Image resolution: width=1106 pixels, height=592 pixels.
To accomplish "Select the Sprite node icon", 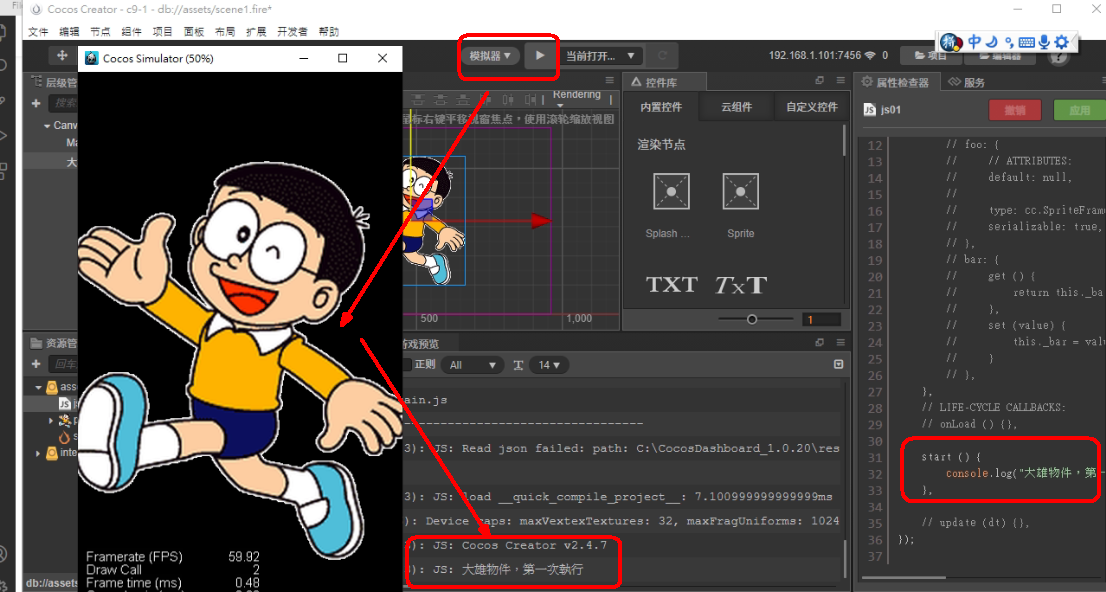I will point(741,191).
